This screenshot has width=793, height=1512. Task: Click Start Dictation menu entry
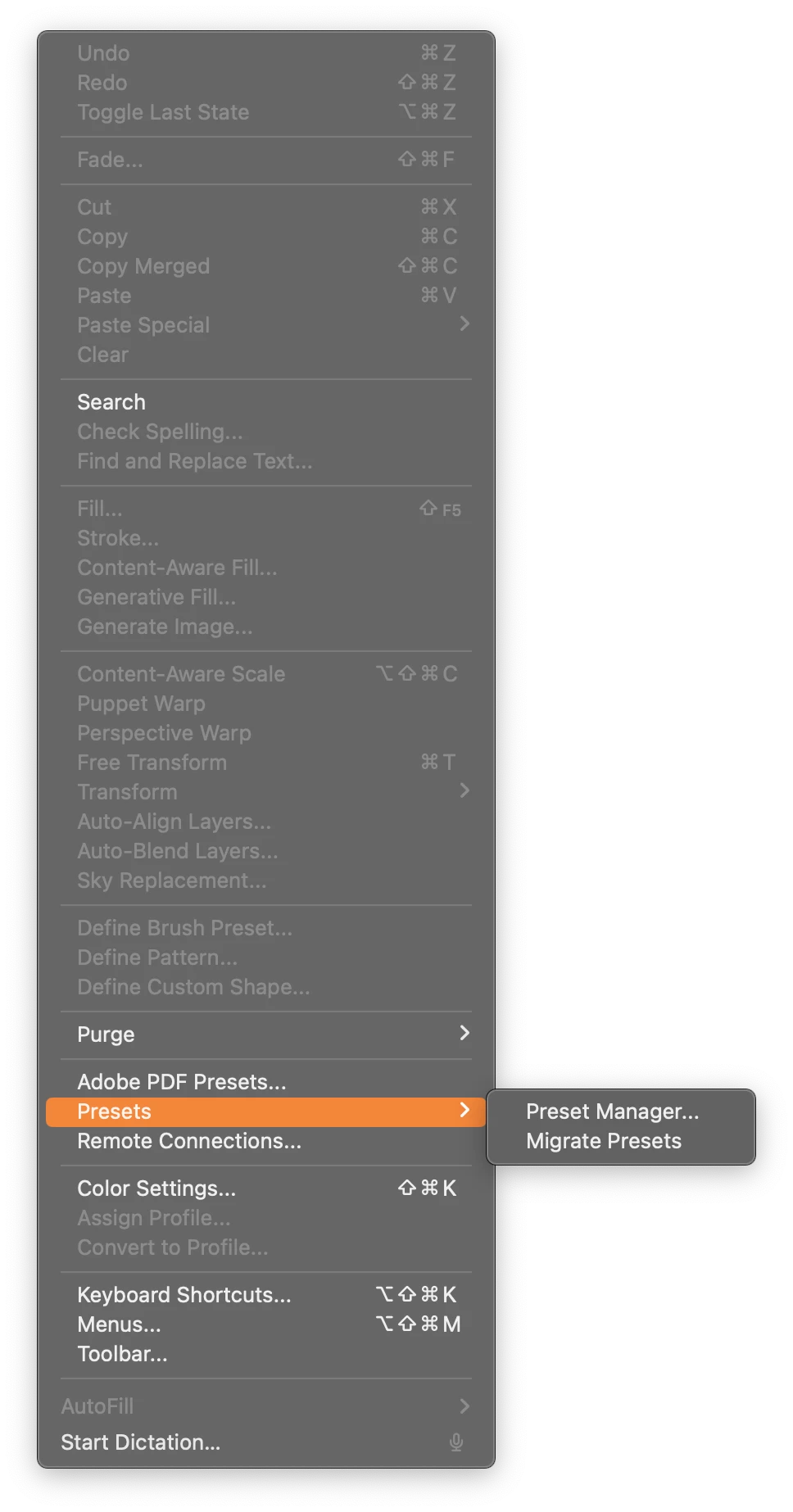point(140,1442)
